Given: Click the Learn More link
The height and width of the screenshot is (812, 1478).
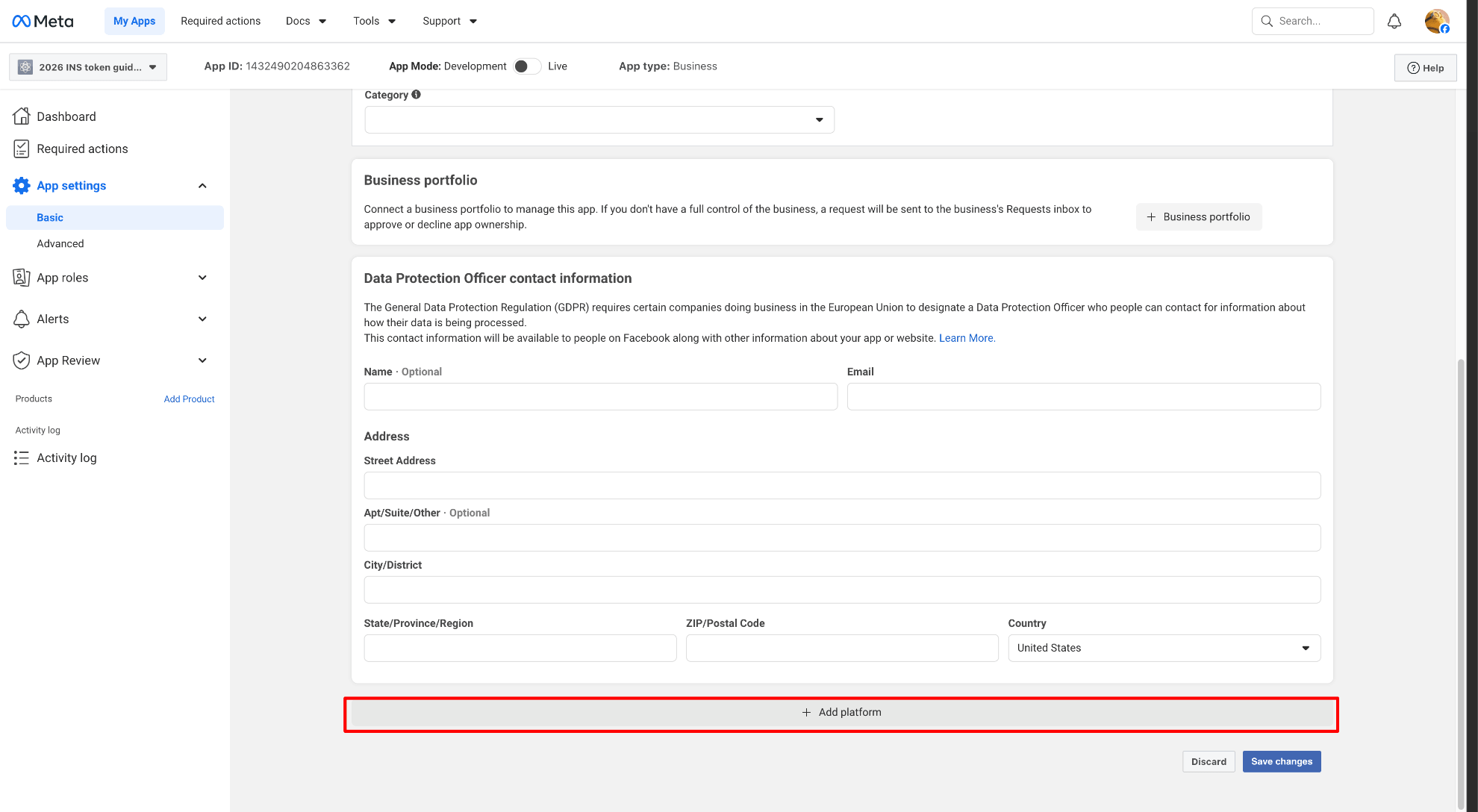Looking at the screenshot, I should 967,338.
